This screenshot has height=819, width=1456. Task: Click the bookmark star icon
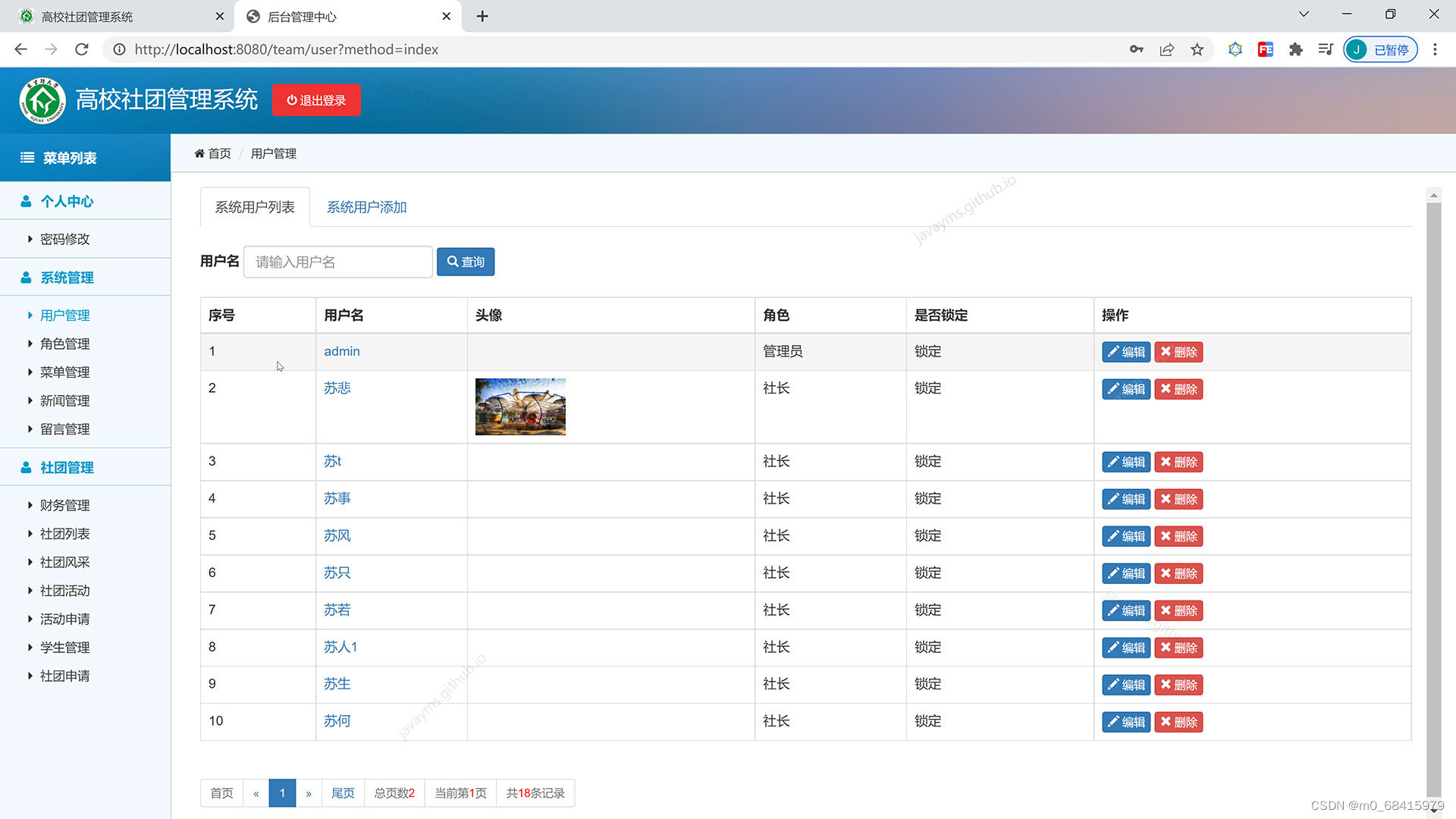[x=1197, y=49]
